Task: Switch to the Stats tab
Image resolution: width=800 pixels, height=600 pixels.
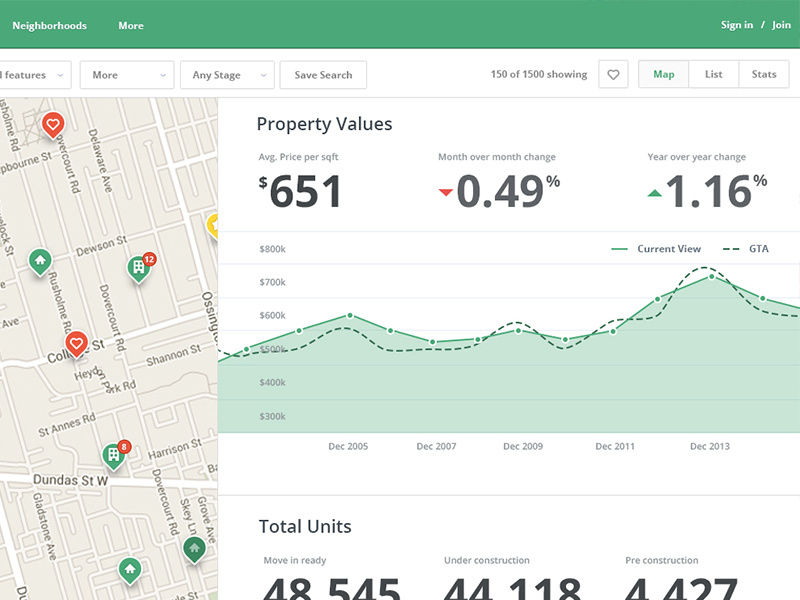Action: pos(763,73)
